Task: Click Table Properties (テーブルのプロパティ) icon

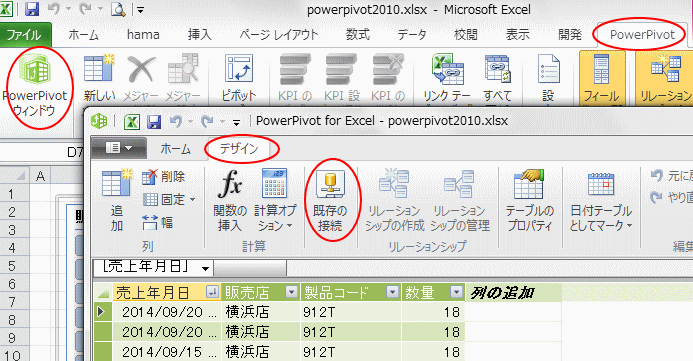Action: tap(529, 200)
